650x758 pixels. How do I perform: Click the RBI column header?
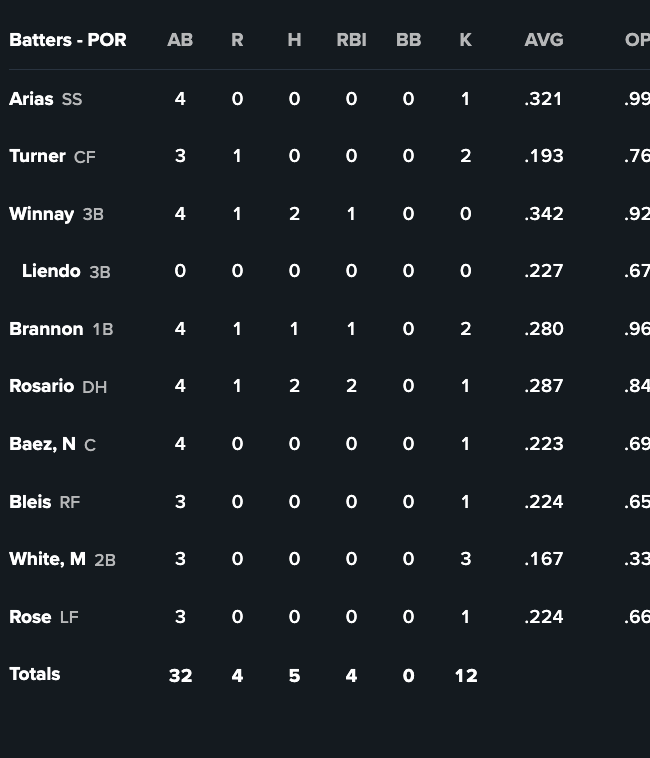[x=351, y=40]
